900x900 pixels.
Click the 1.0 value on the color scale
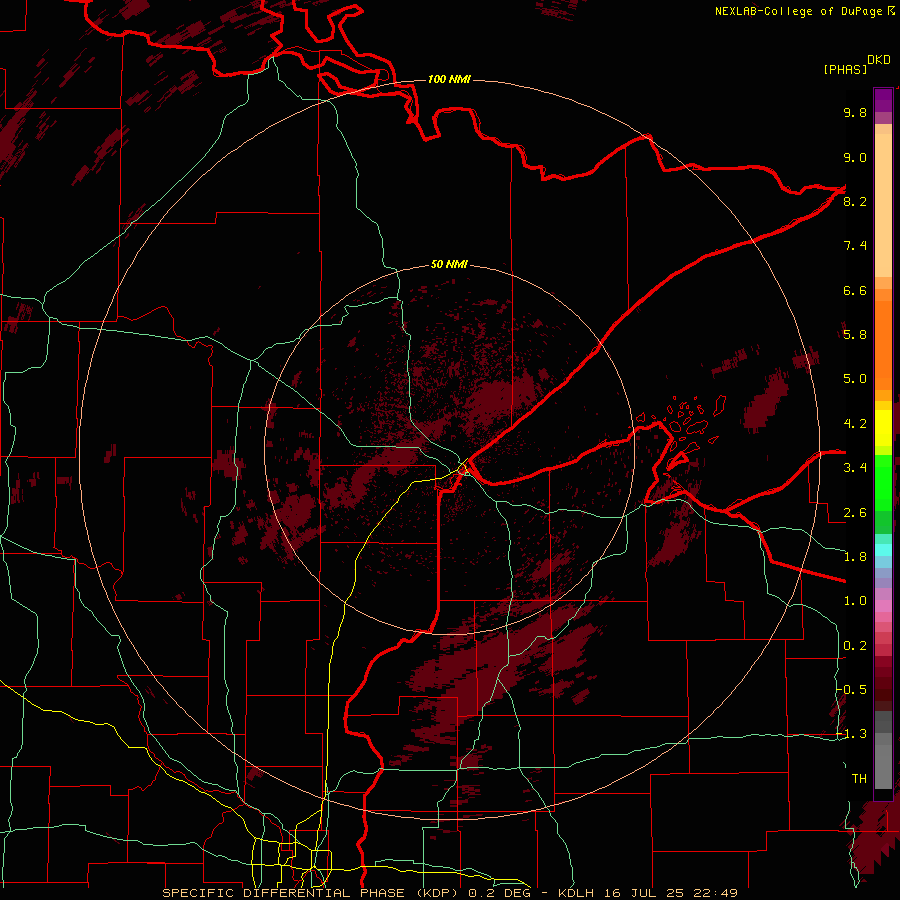855,601
